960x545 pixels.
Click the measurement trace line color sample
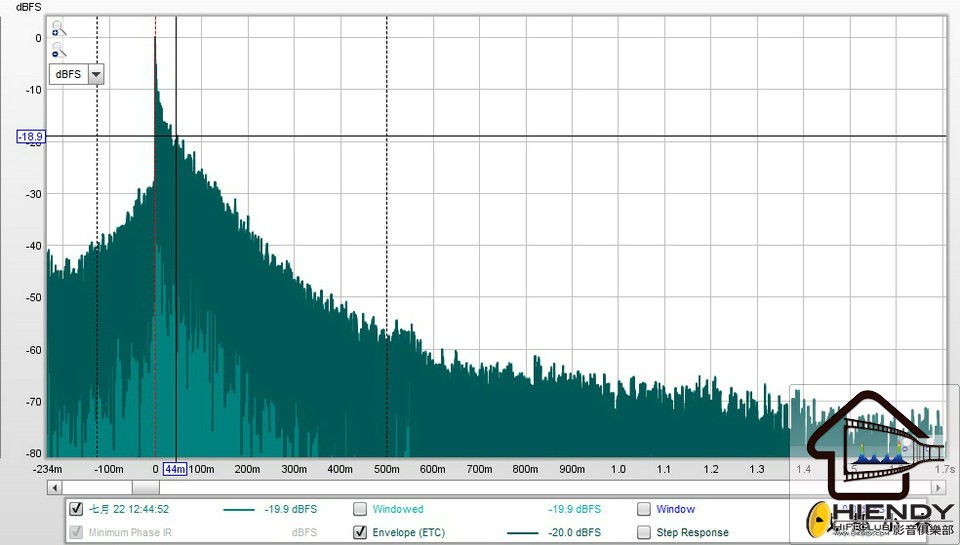(x=239, y=510)
